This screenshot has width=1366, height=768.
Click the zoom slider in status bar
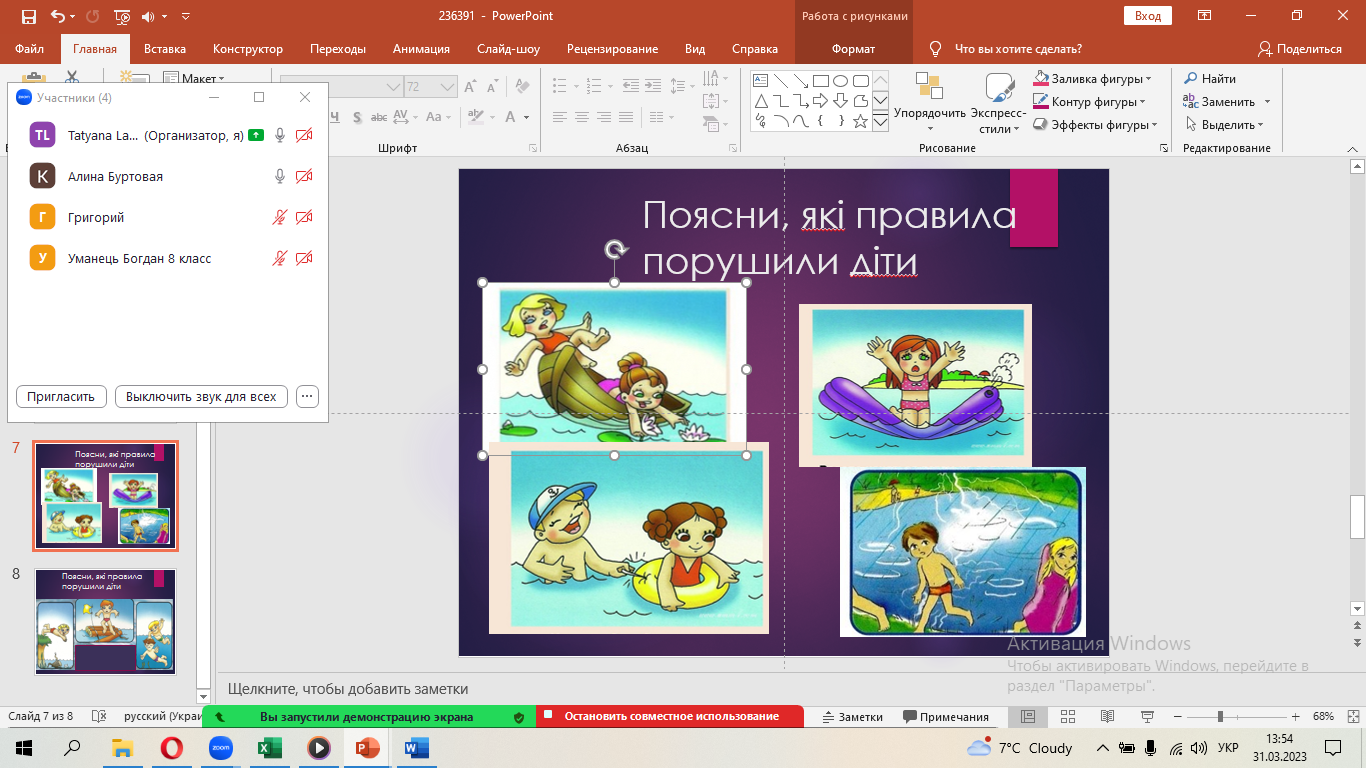click(1220, 717)
